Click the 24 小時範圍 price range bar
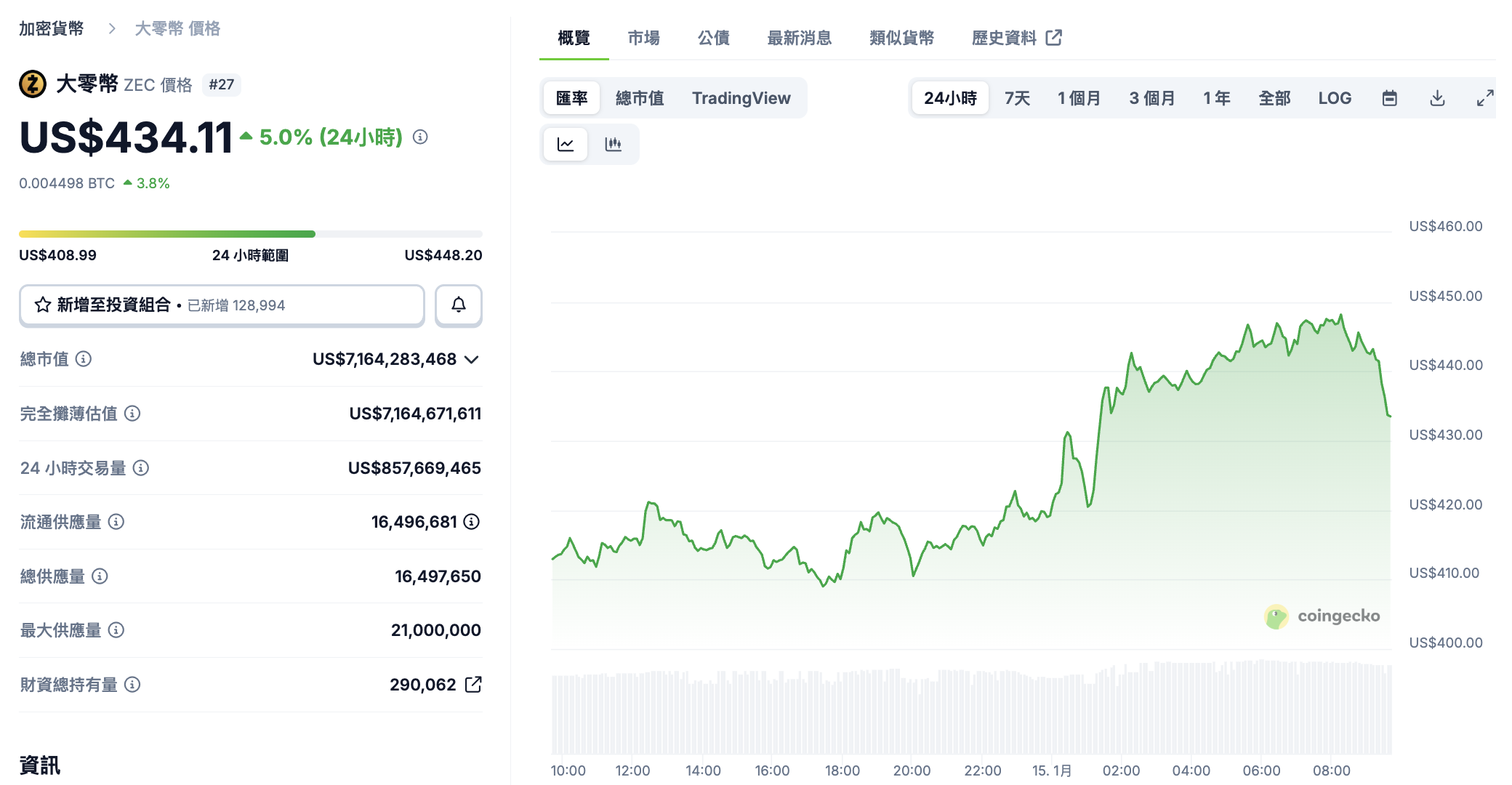This screenshot has height=785, width=1512. [x=250, y=234]
